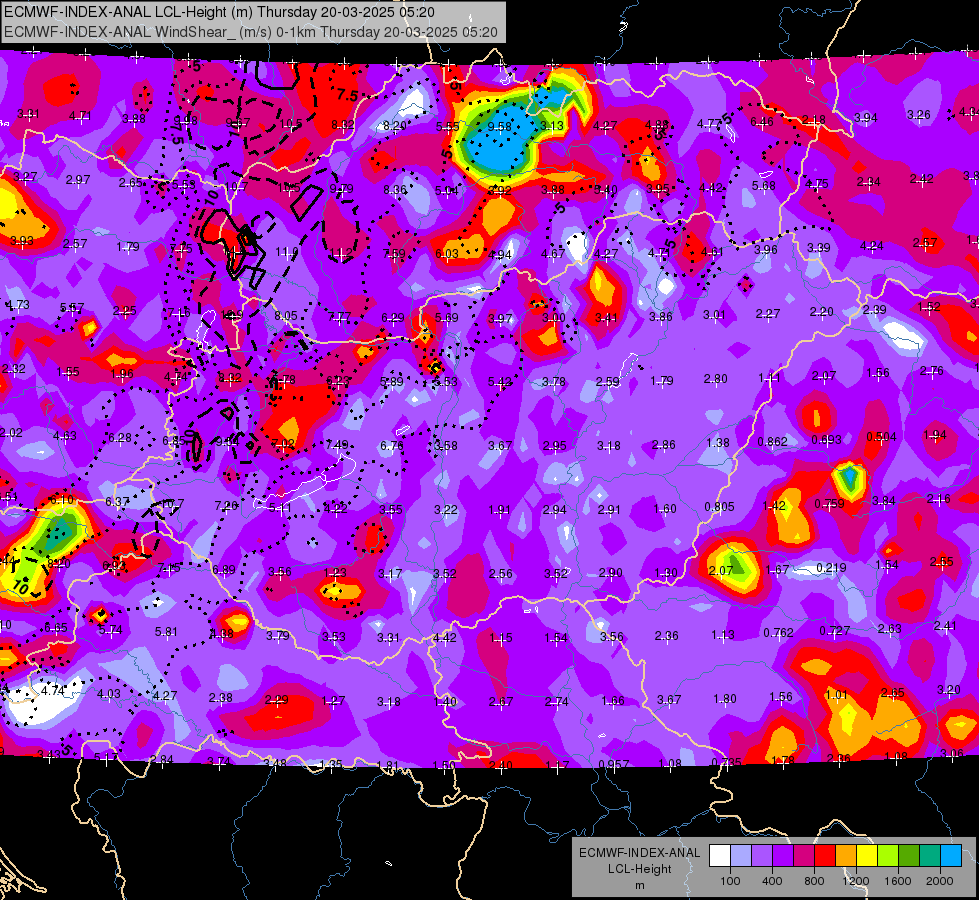This screenshot has width=979, height=900.
Task: Click the magenta-pink legend swatch
Action: coord(804,856)
